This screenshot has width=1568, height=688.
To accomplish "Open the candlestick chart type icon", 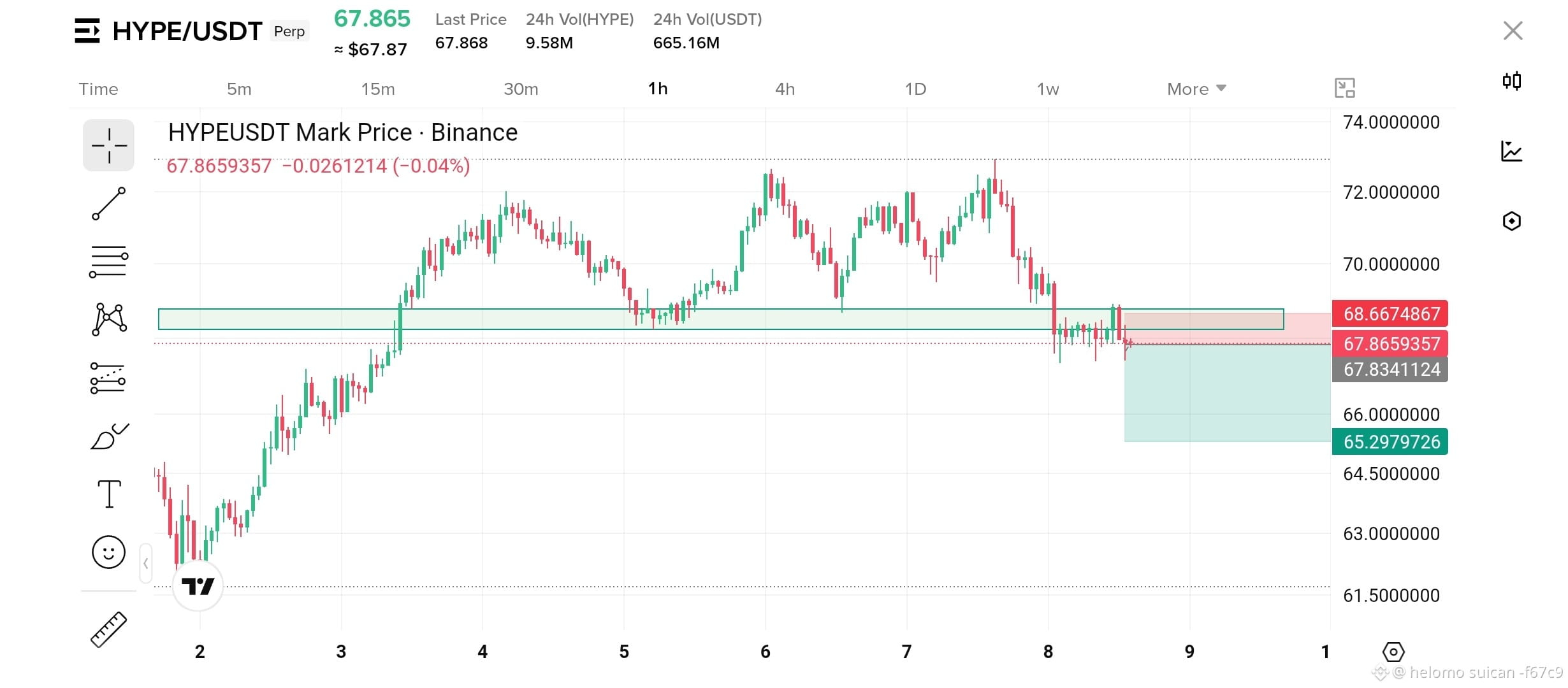I will [x=1511, y=81].
